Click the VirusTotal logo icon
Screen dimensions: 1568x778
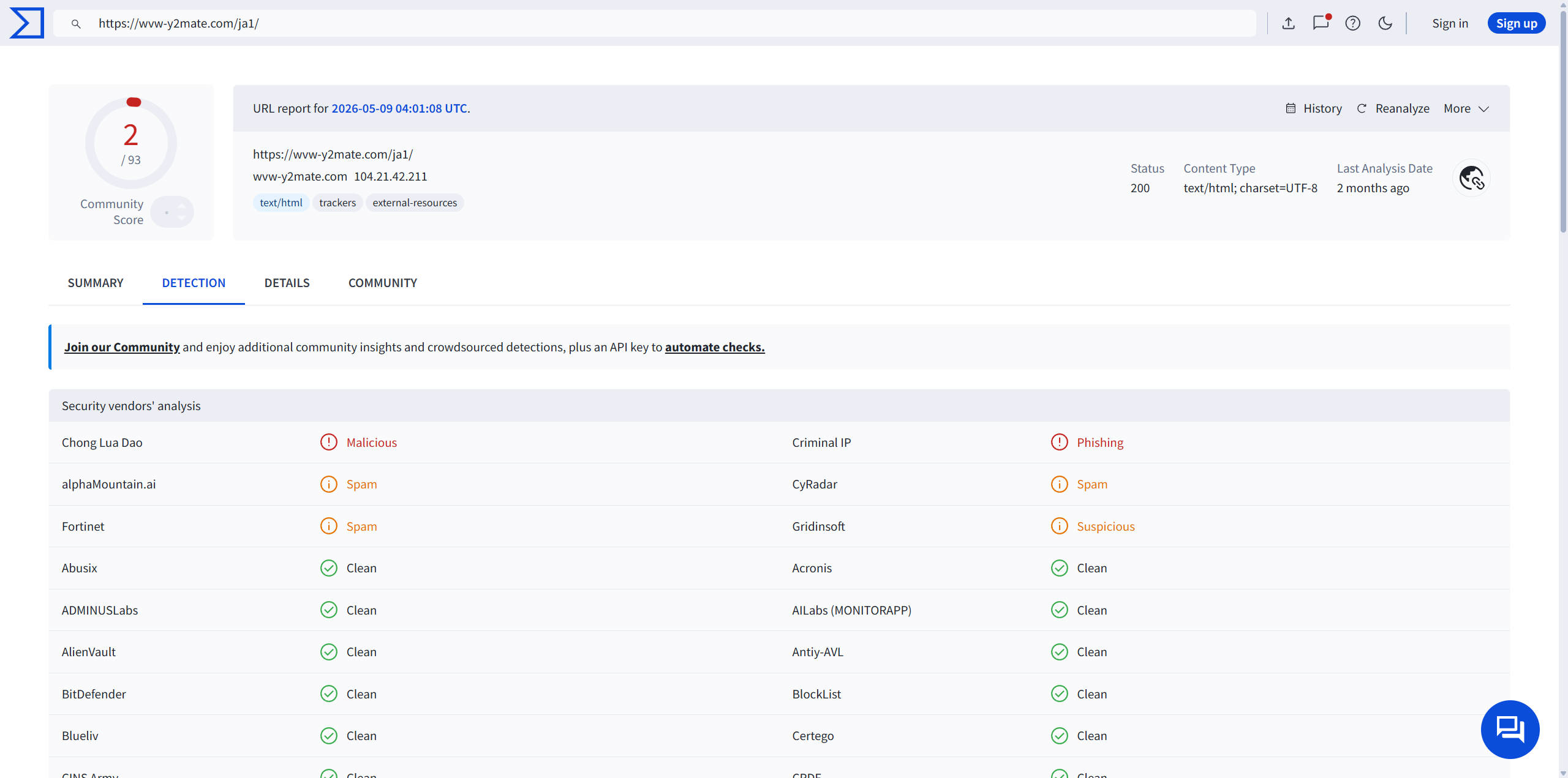pos(27,23)
